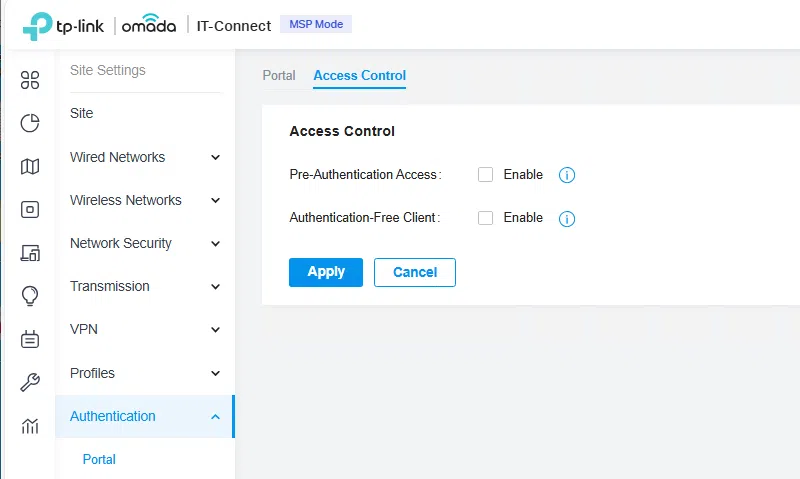Click the Cancel button
800x479 pixels.
tap(414, 272)
